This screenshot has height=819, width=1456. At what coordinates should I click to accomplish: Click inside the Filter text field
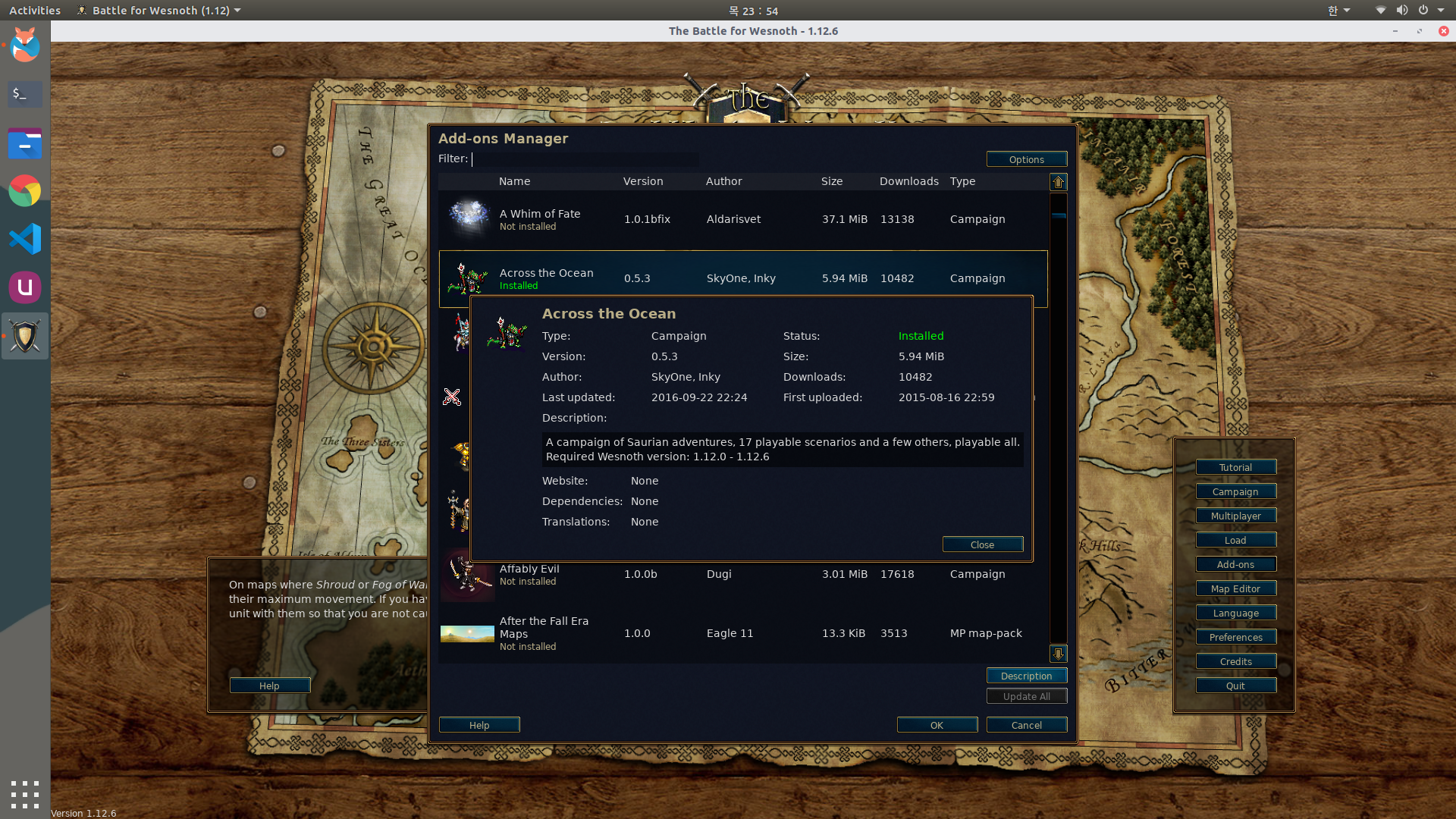(584, 158)
